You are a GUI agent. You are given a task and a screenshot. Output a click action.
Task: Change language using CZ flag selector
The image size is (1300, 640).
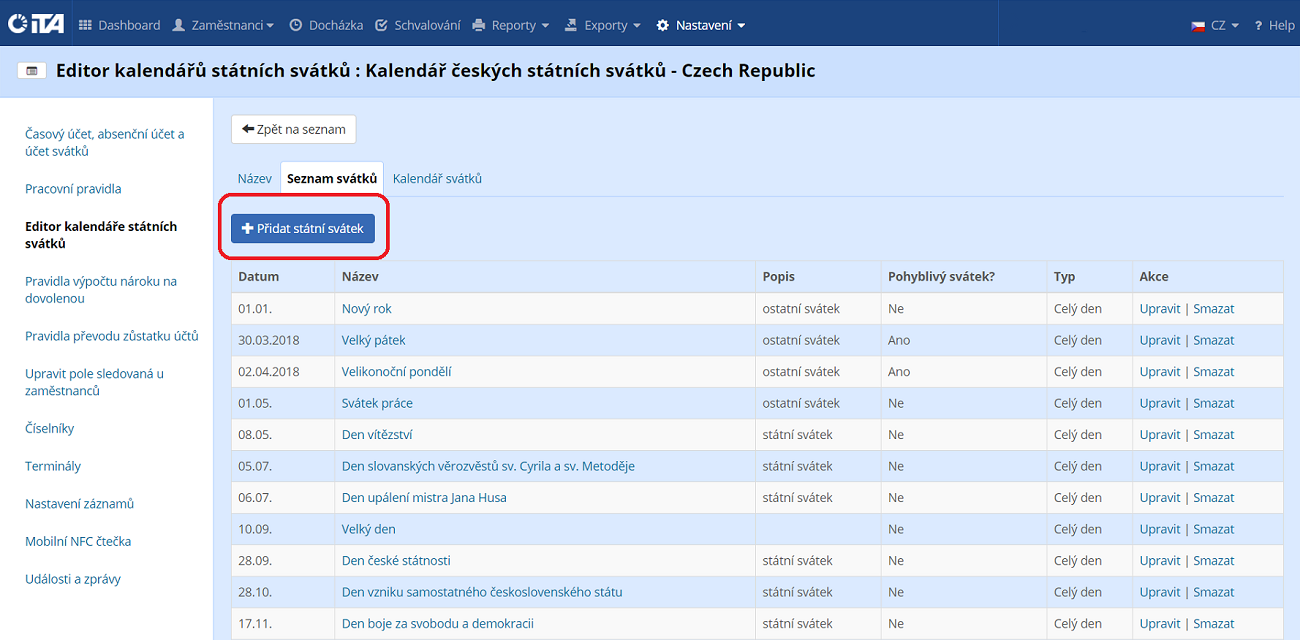point(1214,25)
